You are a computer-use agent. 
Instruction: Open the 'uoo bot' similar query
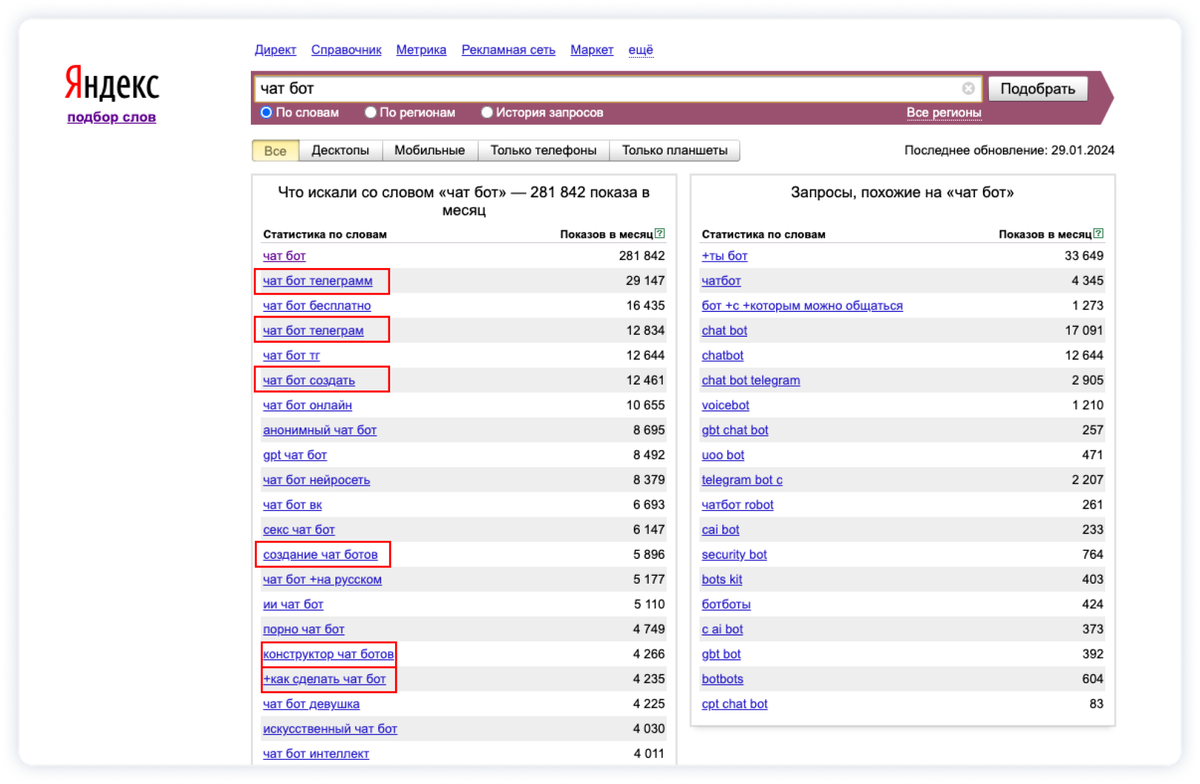(x=723, y=455)
